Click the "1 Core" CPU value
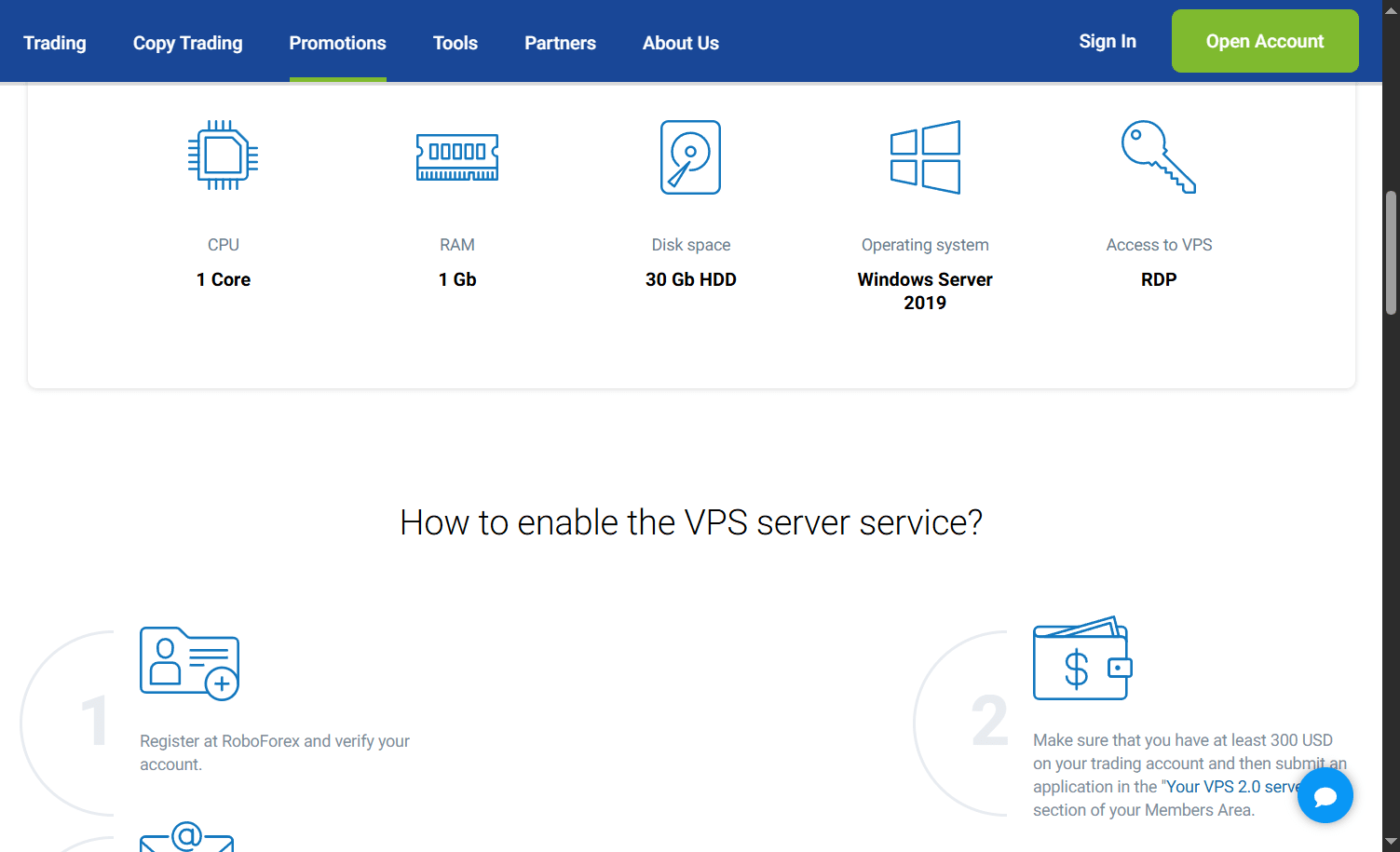The height and width of the screenshot is (852, 1400). point(224,279)
